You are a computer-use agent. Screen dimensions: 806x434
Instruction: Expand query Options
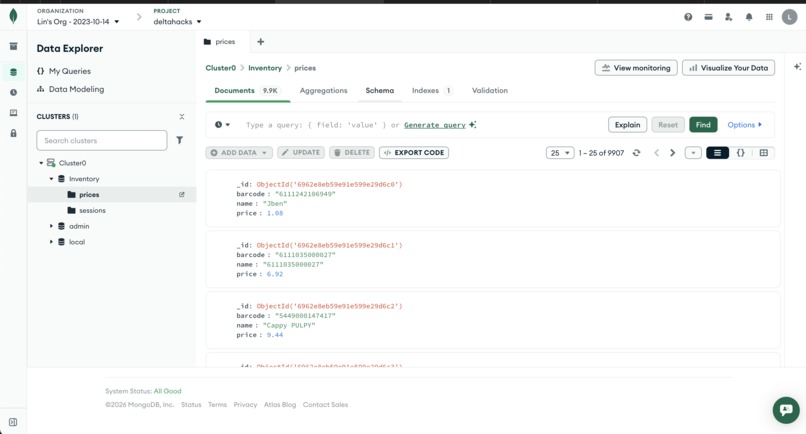pos(744,124)
